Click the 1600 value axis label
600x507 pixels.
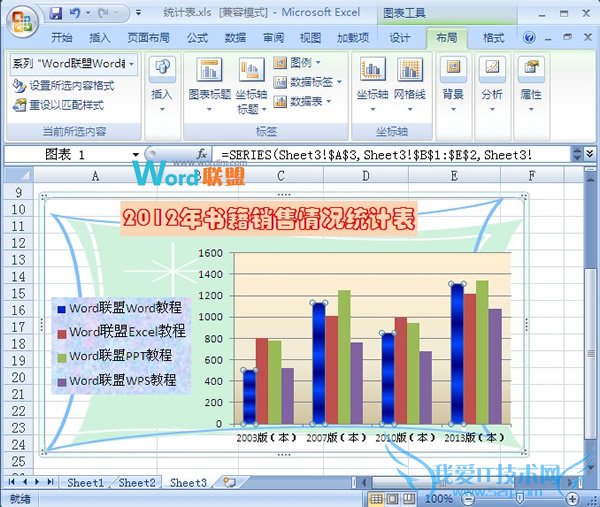coord(210,253)
